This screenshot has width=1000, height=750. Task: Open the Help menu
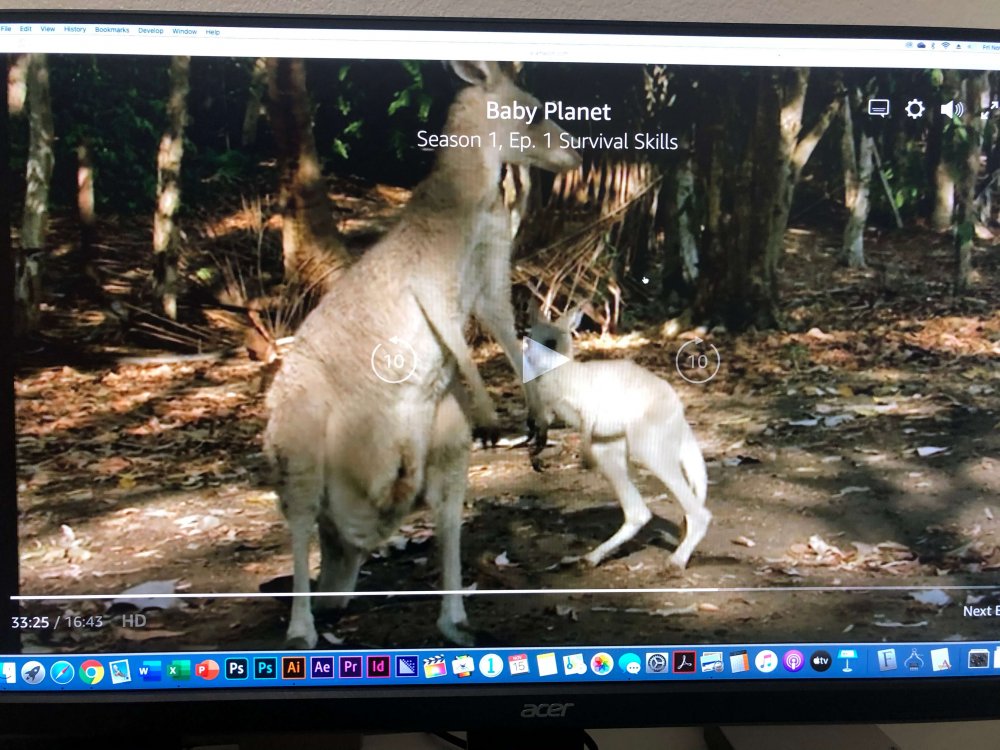[x=212, y=32]
